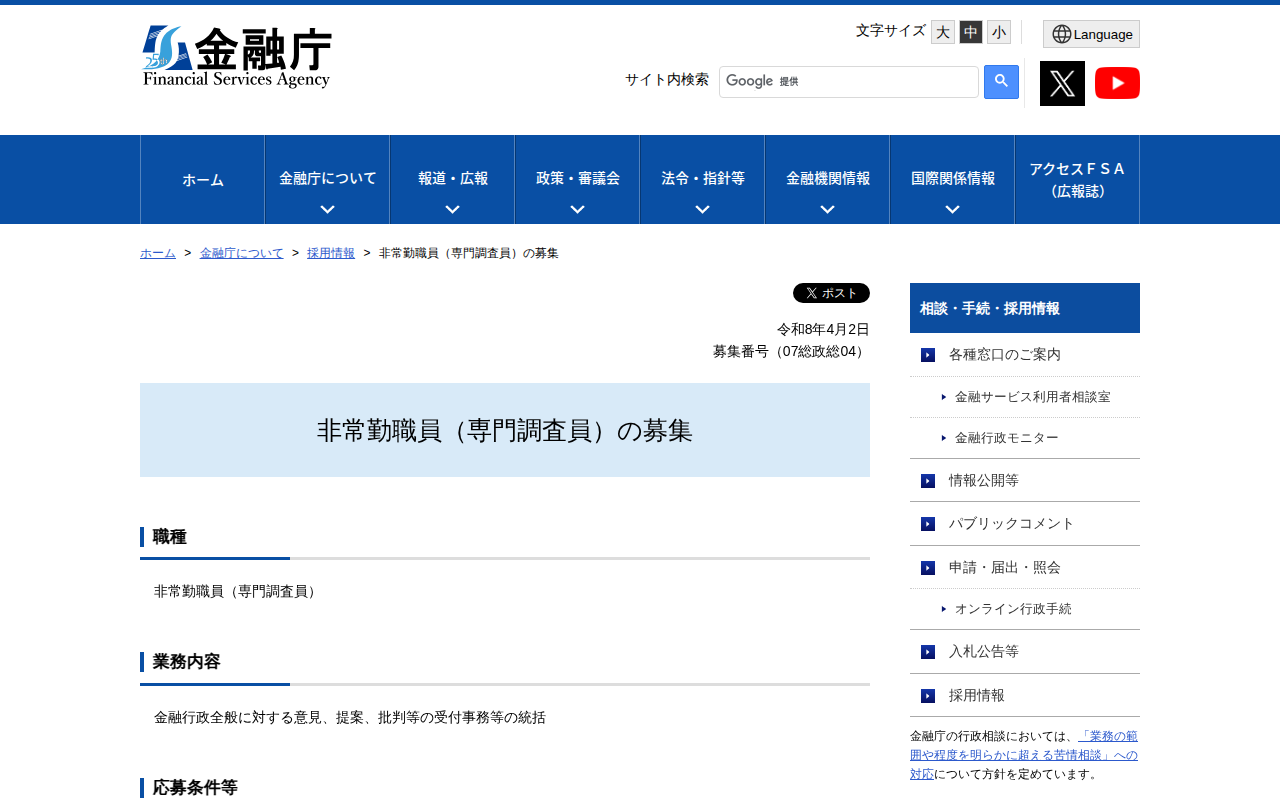This screenshot has height=800, width=1280.
Task: Set text size to 中
Action: [x=971, y=32]
